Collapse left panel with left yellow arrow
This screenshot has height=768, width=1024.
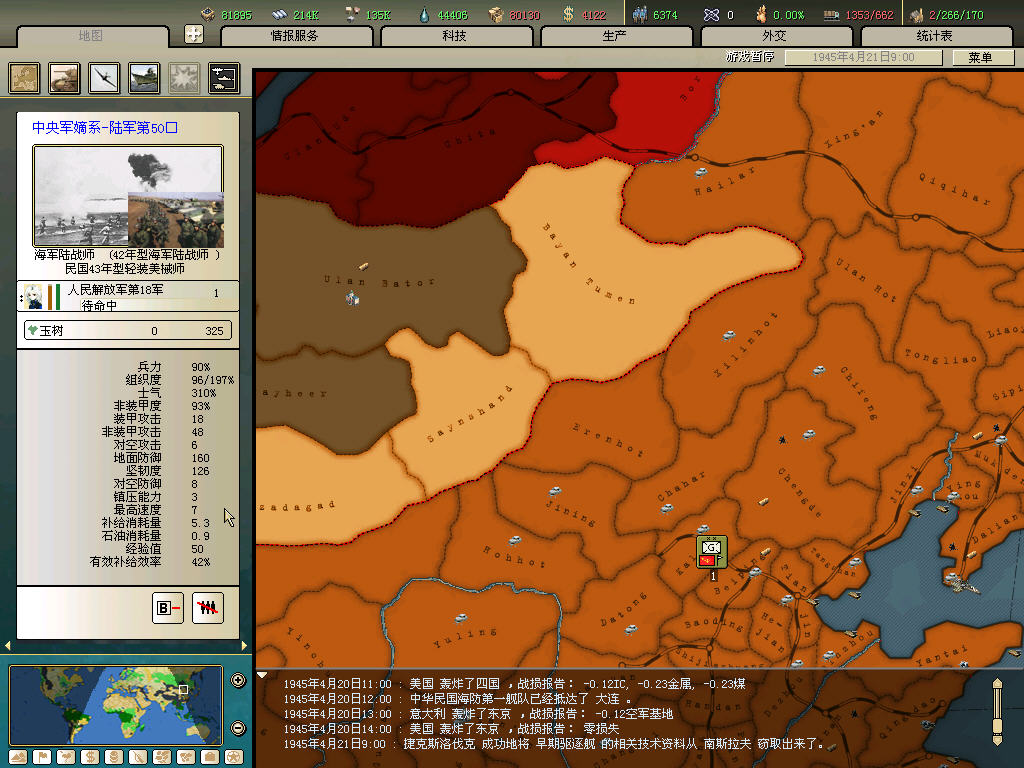pos(8,645)
